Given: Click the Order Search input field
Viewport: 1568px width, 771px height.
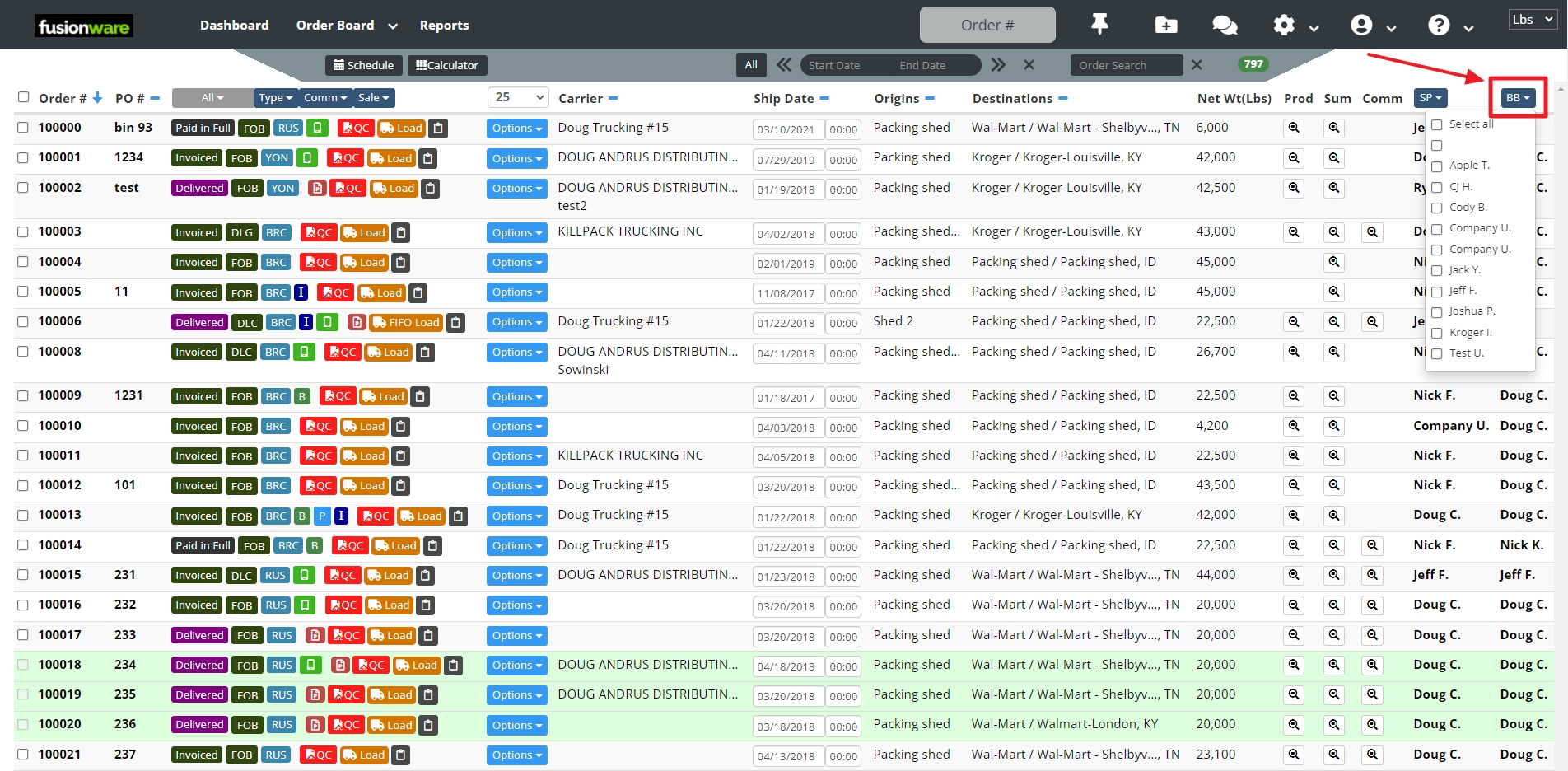Looking at the screenshot, I should [x=1126, y=65].
